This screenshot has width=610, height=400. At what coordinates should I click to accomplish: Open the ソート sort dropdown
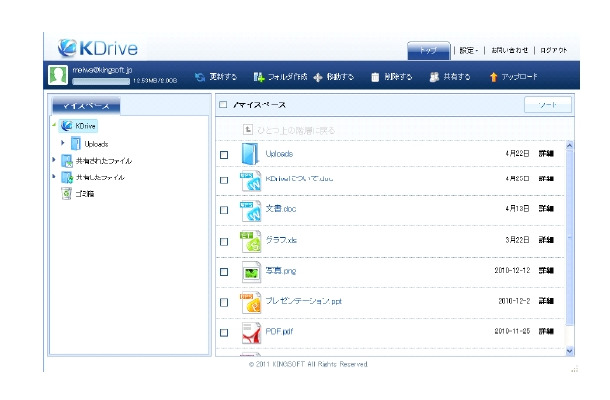[x=548, y=105]
